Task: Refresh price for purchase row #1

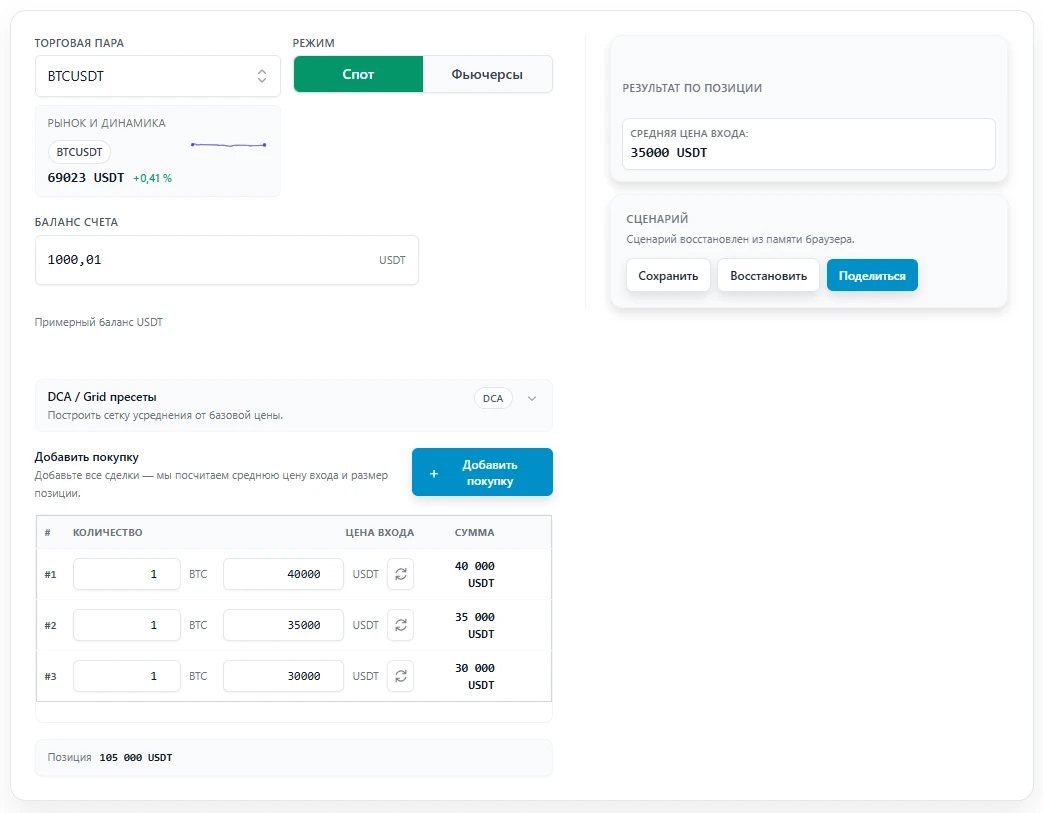Action: (400, 574)
